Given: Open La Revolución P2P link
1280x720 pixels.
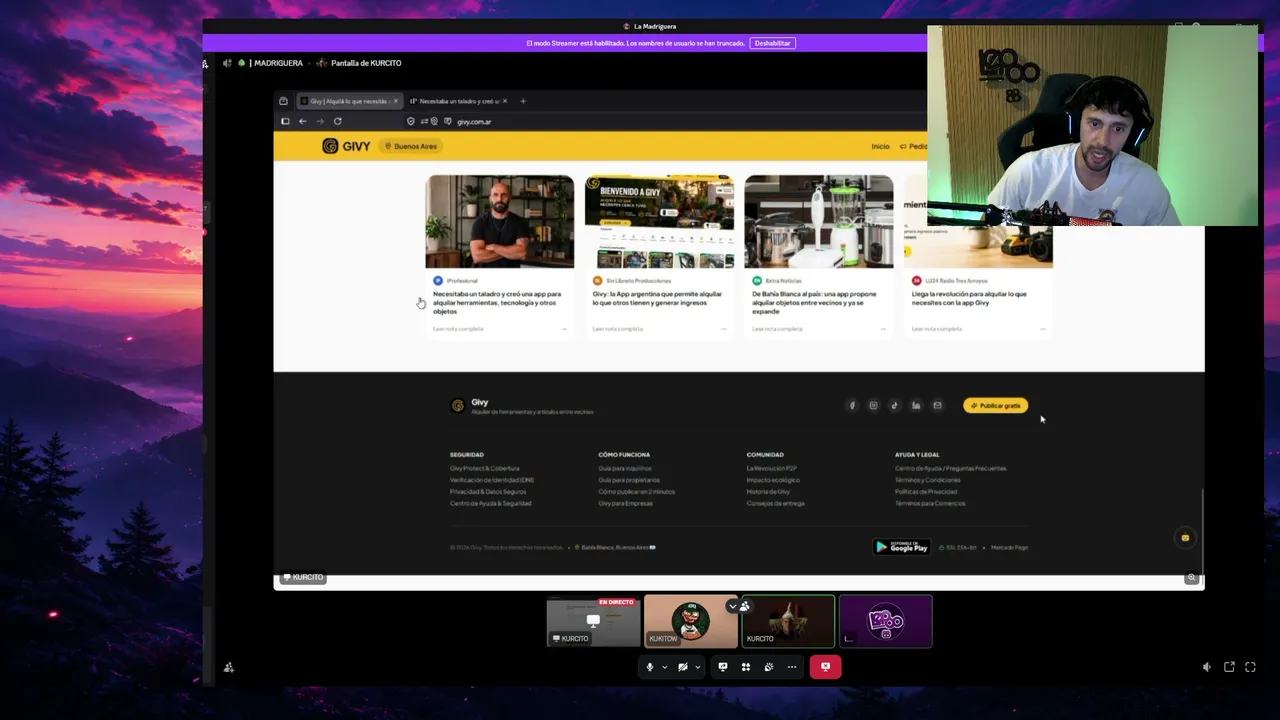Looking at the screenshot, I should (772, 468).
